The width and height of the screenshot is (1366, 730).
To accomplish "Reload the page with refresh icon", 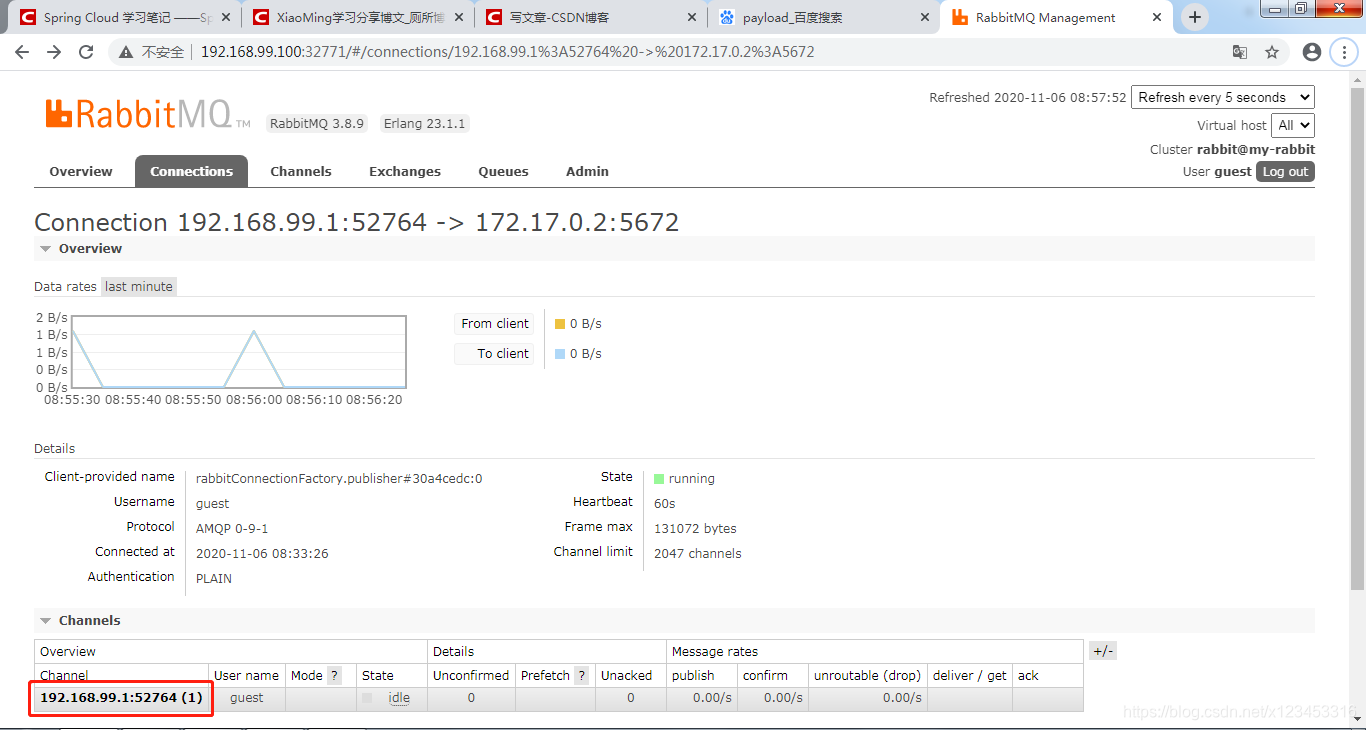I will click(x=86, y=52).
